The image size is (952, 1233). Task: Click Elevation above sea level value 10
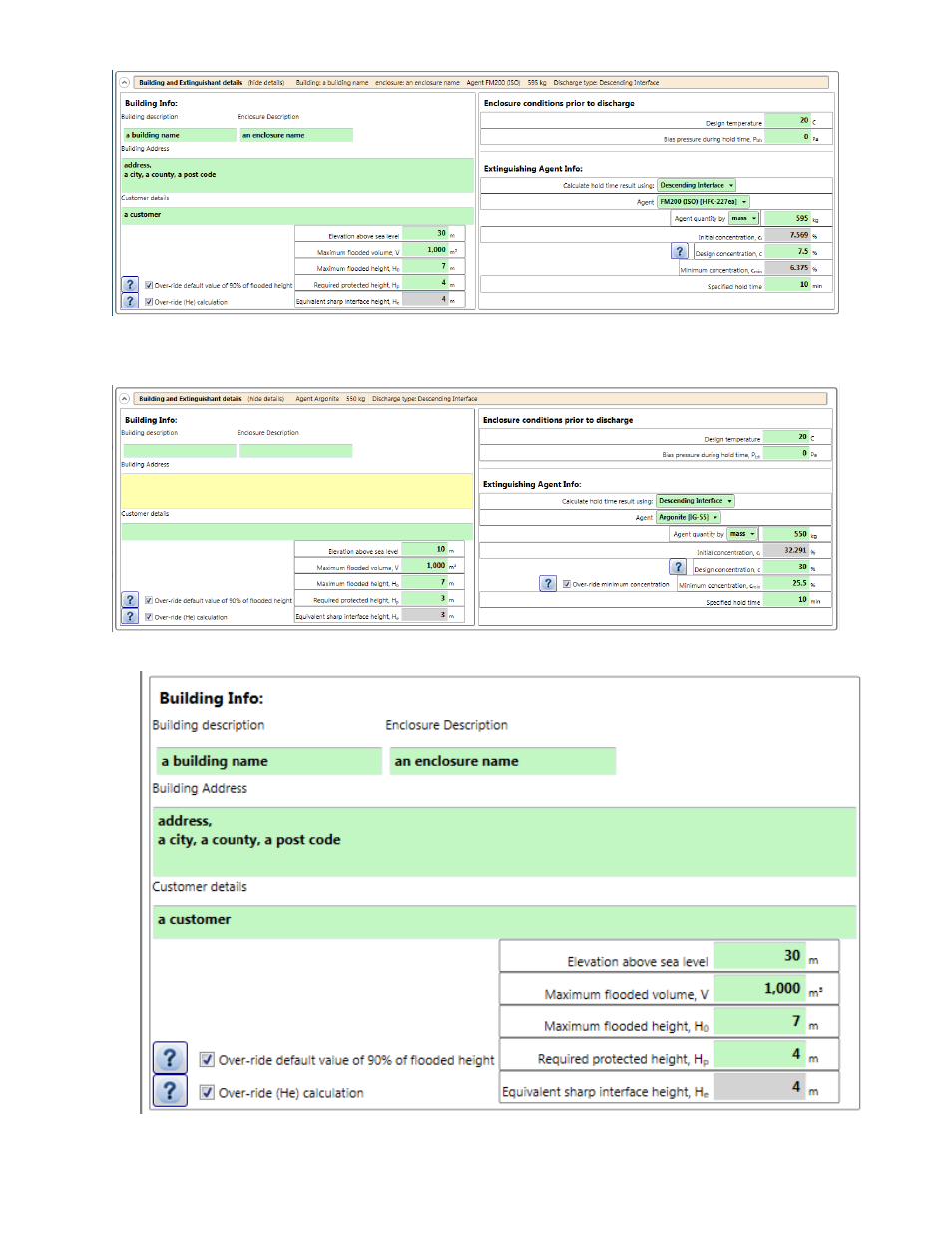[x=425, y=549]
